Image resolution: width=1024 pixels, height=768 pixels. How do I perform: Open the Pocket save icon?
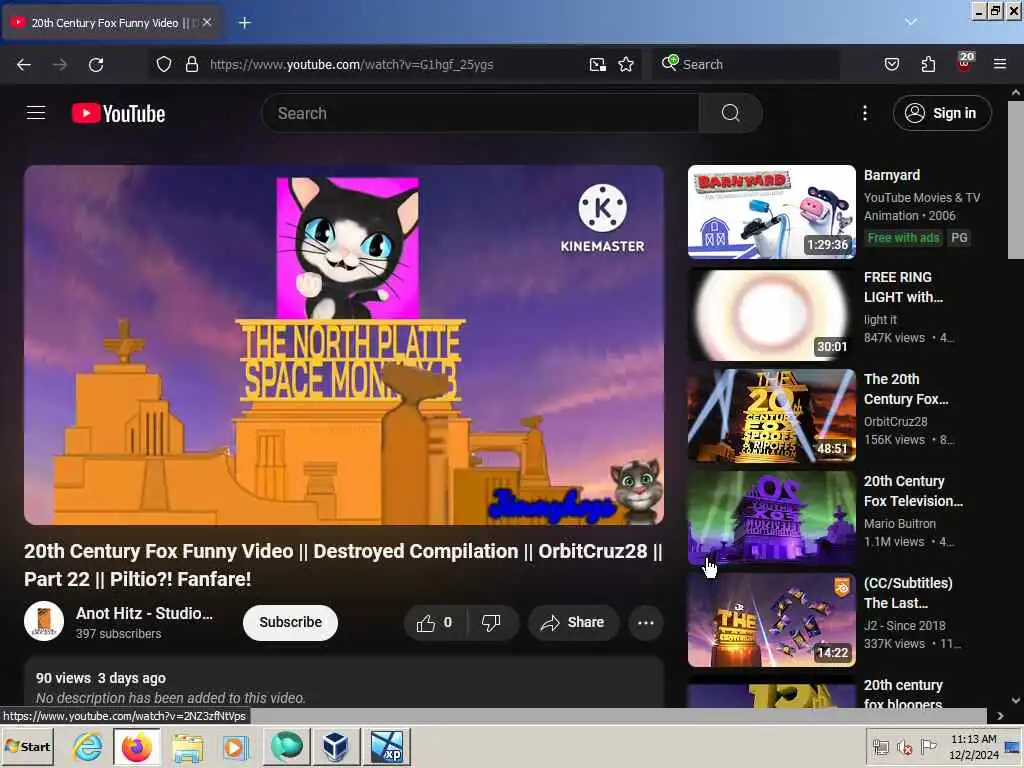coord(891,64)
